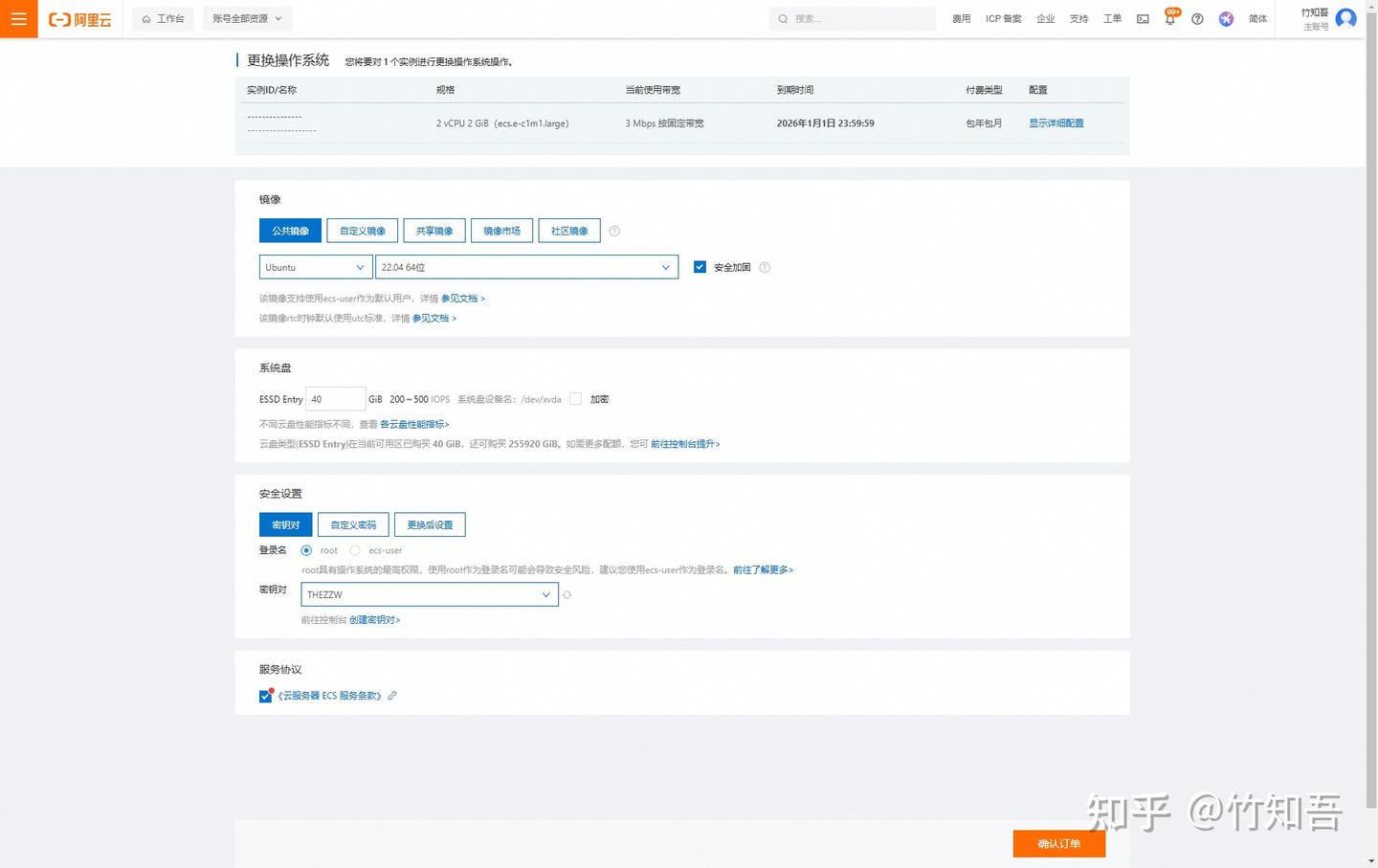The width and height of the screenshot is (1378, 868).
Task: Click the 确认订单 button
Action: 1059,843
